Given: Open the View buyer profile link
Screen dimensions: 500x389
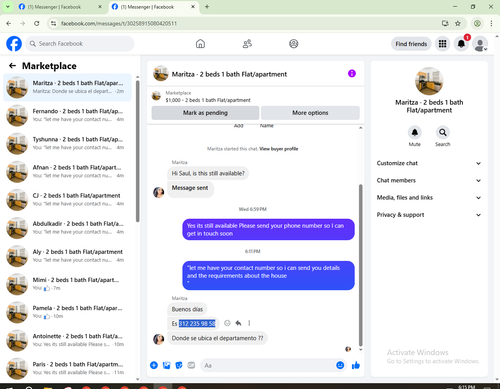Looking at the screenshot, I should pos(279,149).
